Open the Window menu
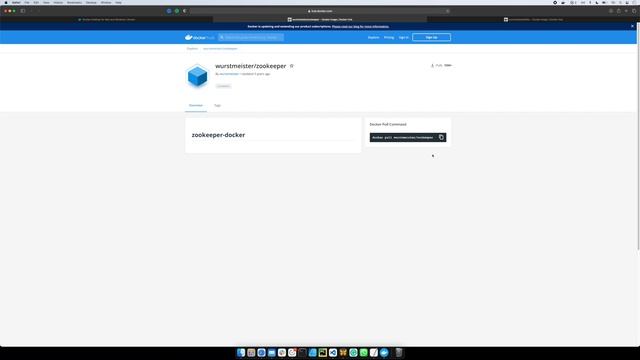The height and width of the screenshot is (360, 640). point(106,2)
